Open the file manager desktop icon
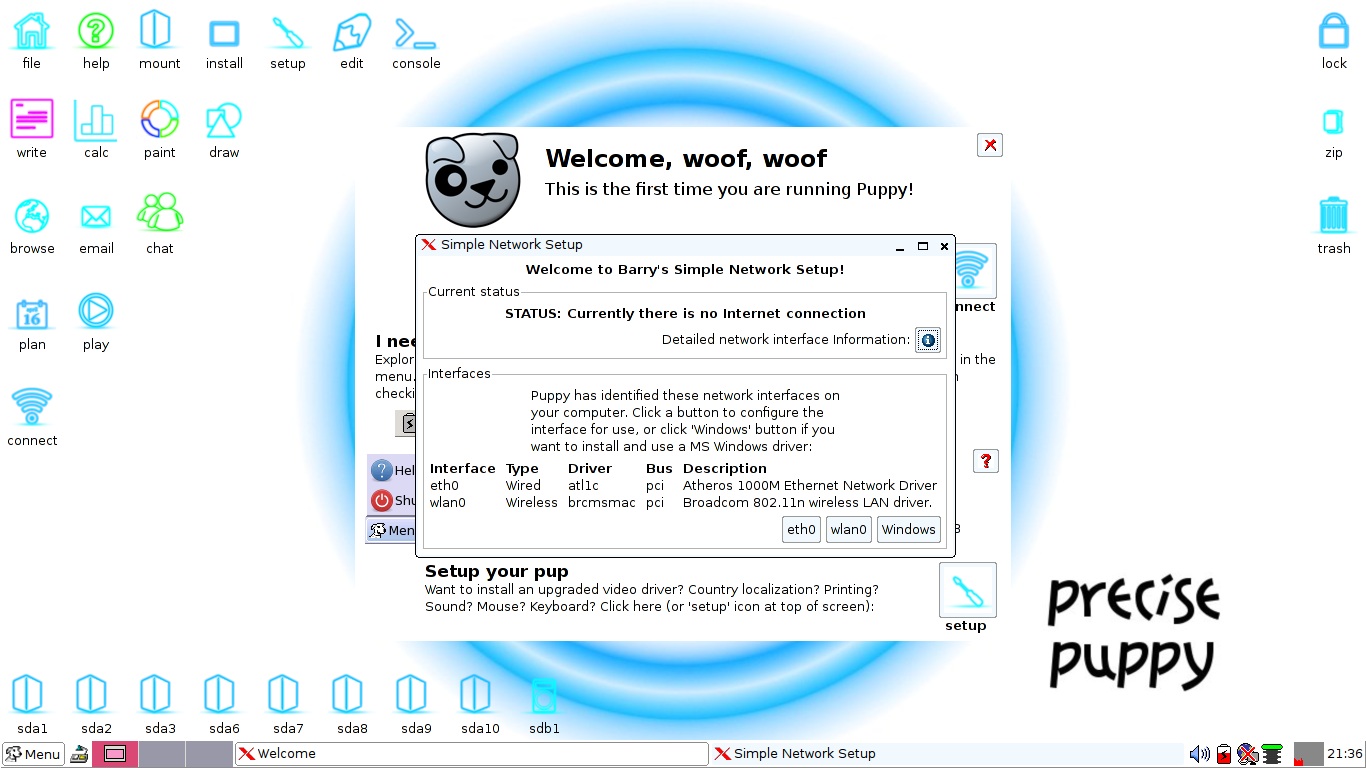Screen dimensions: 1366x768 pyautogui.click(x=32, y=32)
